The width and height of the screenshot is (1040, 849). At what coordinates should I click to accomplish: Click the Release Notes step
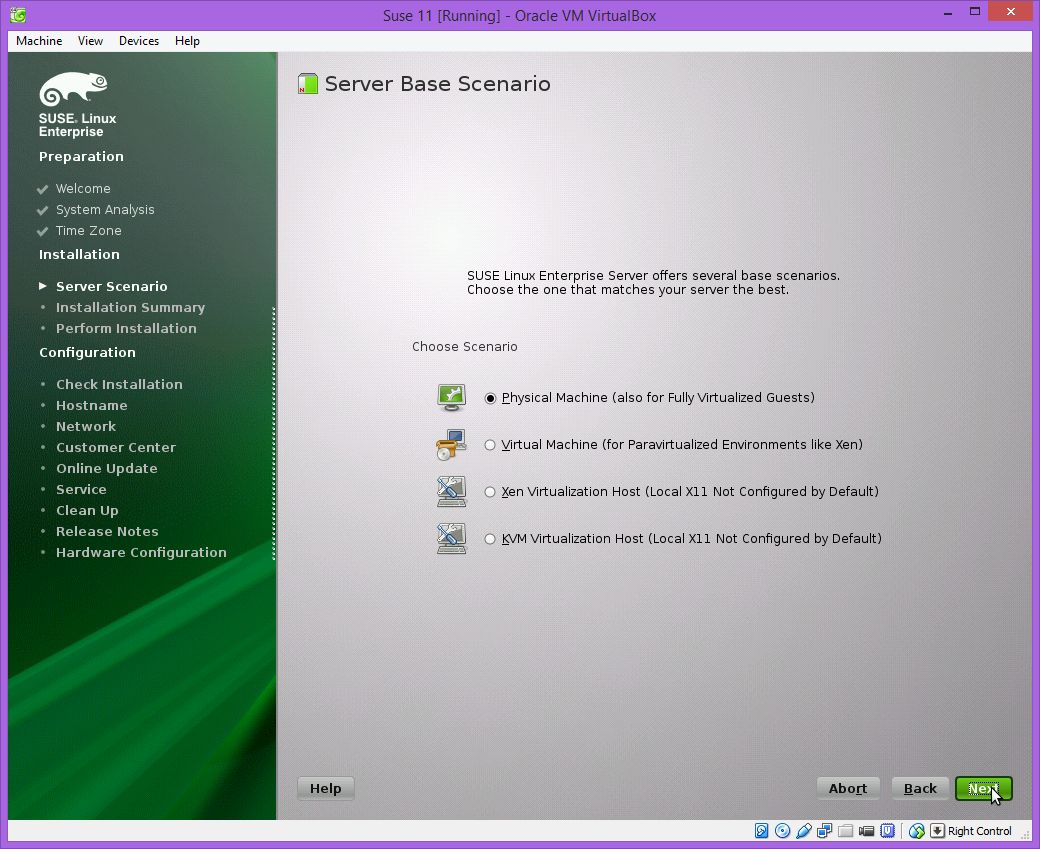click(x=107, y=531)
